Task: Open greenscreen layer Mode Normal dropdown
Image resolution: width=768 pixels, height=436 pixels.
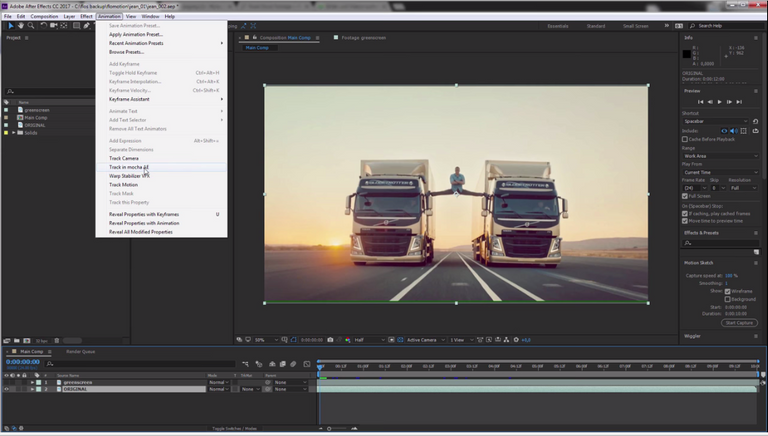Action: [x=218, y=382]
